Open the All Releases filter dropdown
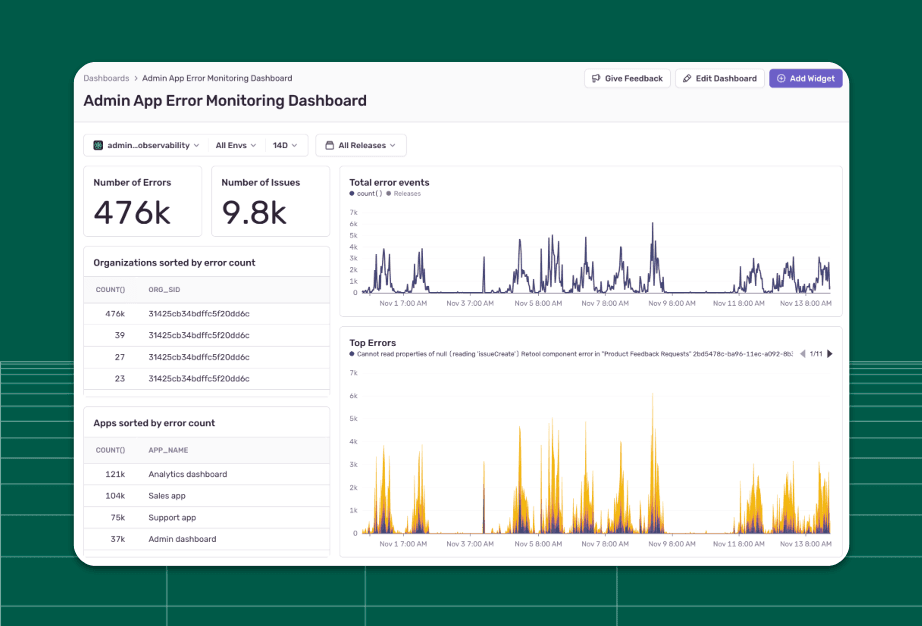 pos(361,146)
